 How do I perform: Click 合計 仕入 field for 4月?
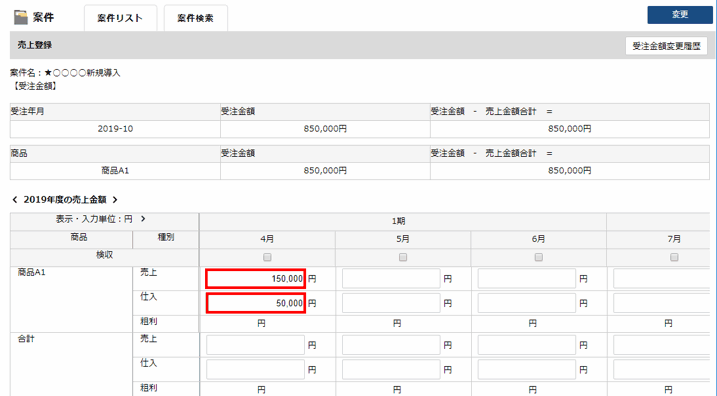(256, 369)
